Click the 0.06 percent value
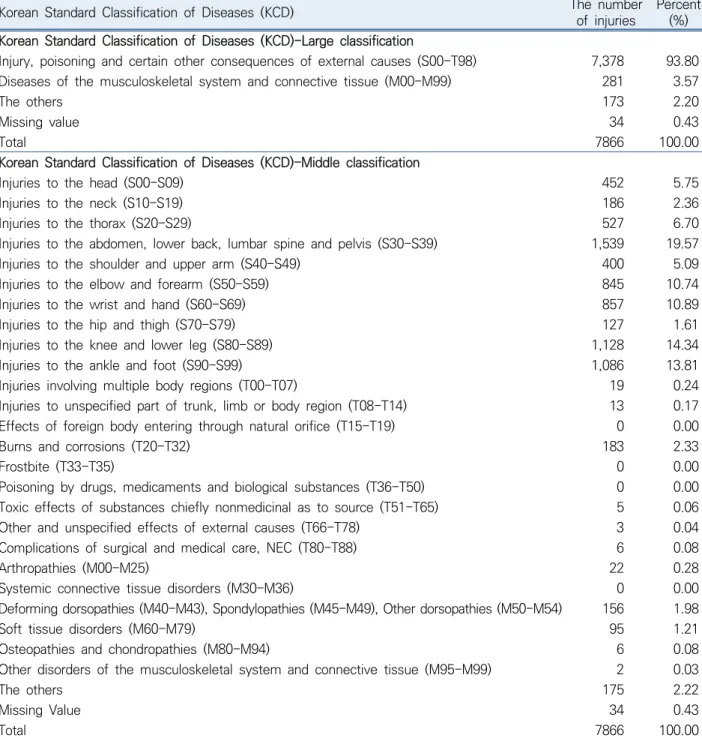702x738 pixels. (x=686, y=506)
